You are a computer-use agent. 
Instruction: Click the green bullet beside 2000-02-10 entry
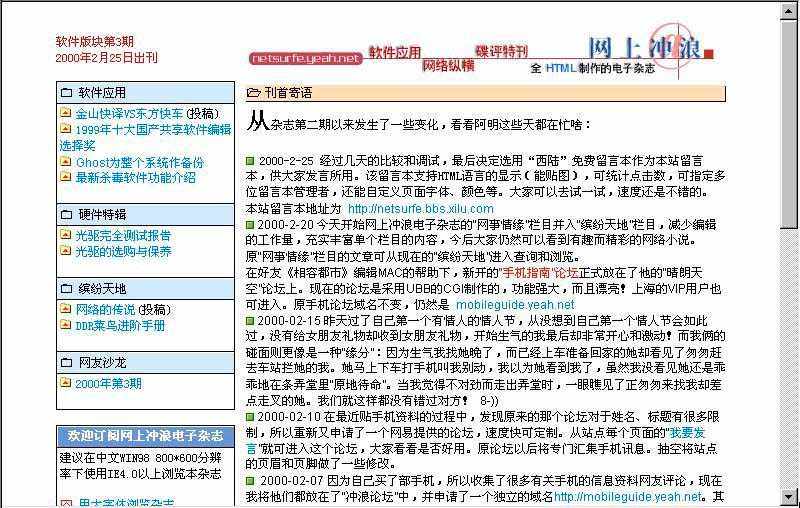point(250,417)
